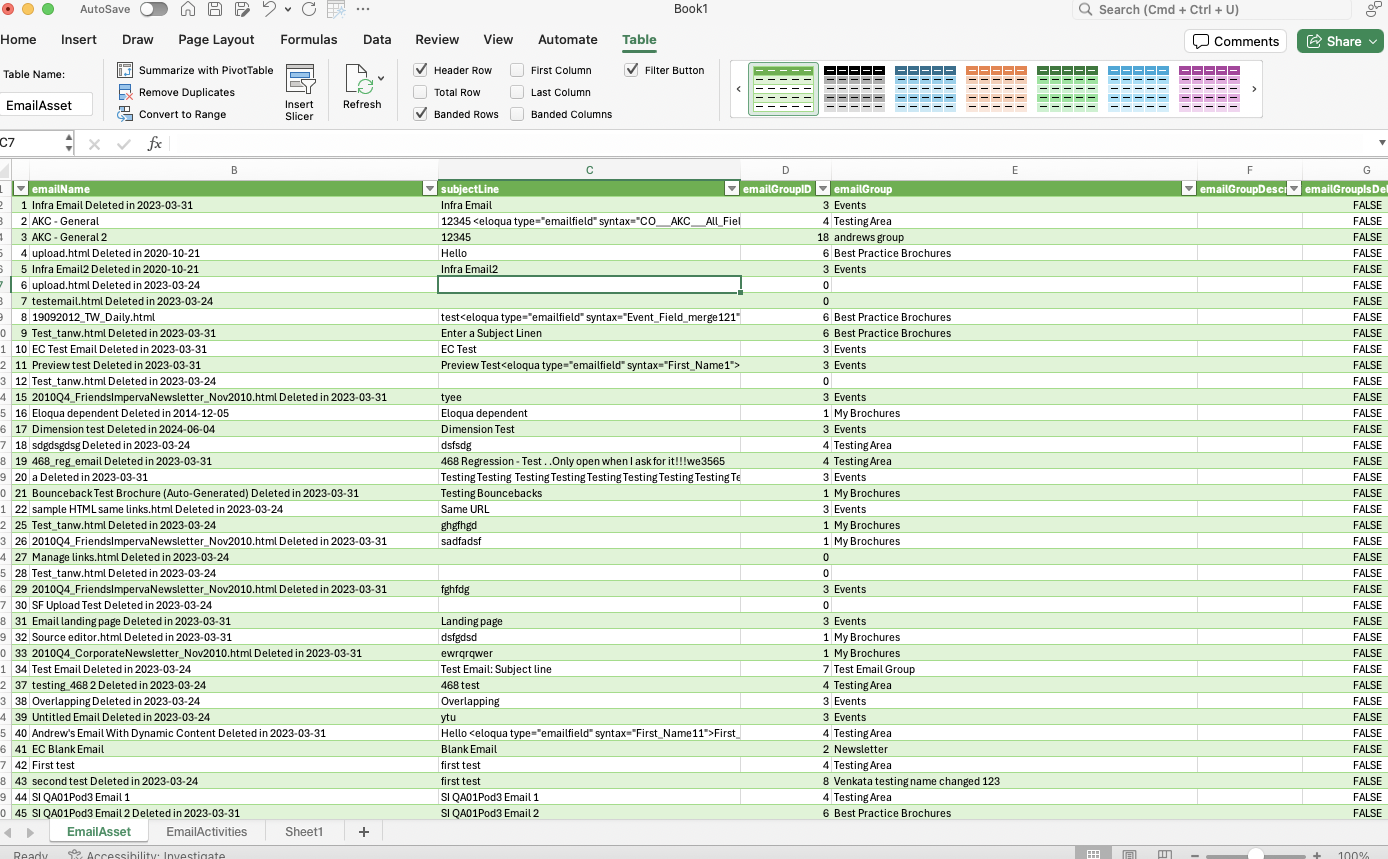Click the previous sheet navigation arrow
The height and width of the screenshot is (859, 1388).
(10, 832)
